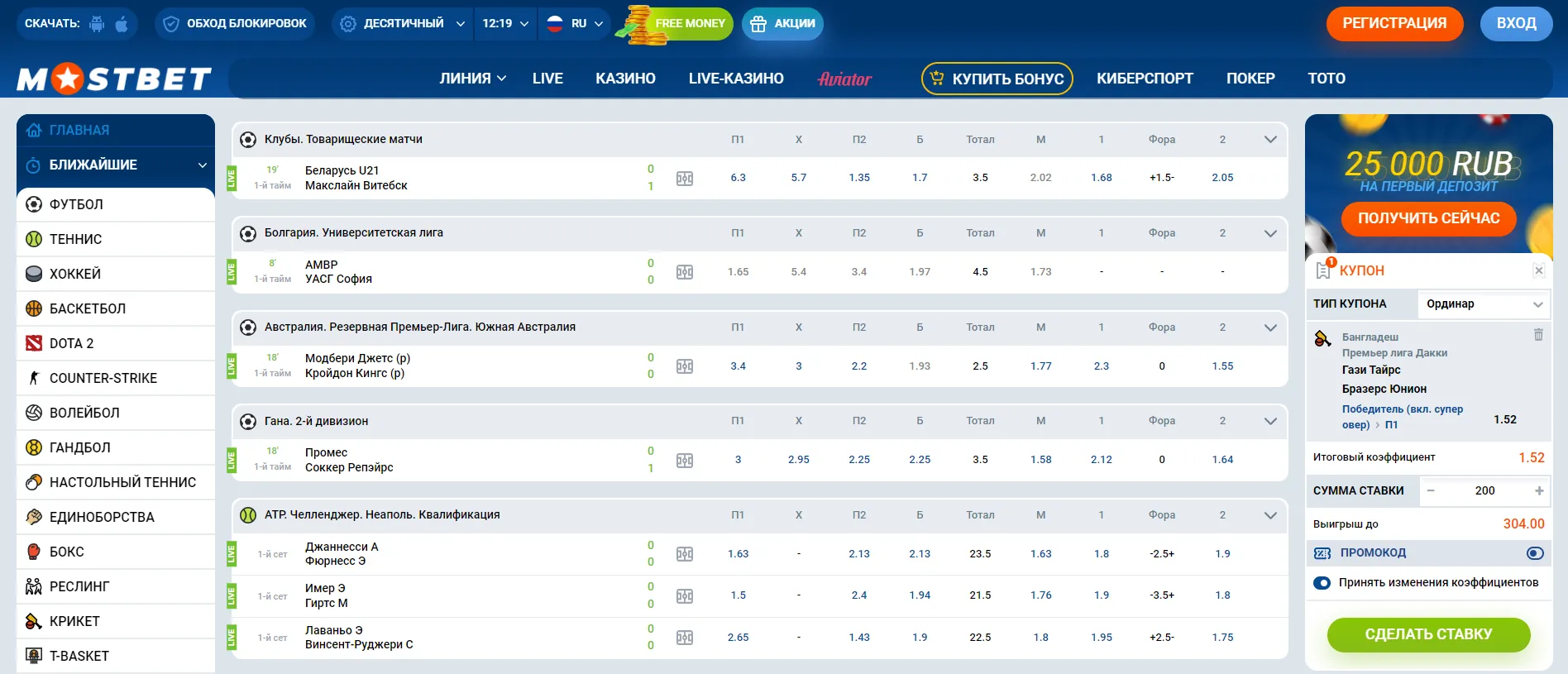Open the Тип купона Ординар dropdown
The width and height of the screenshot is (1568, 674).
click(x=1484, y=304)
